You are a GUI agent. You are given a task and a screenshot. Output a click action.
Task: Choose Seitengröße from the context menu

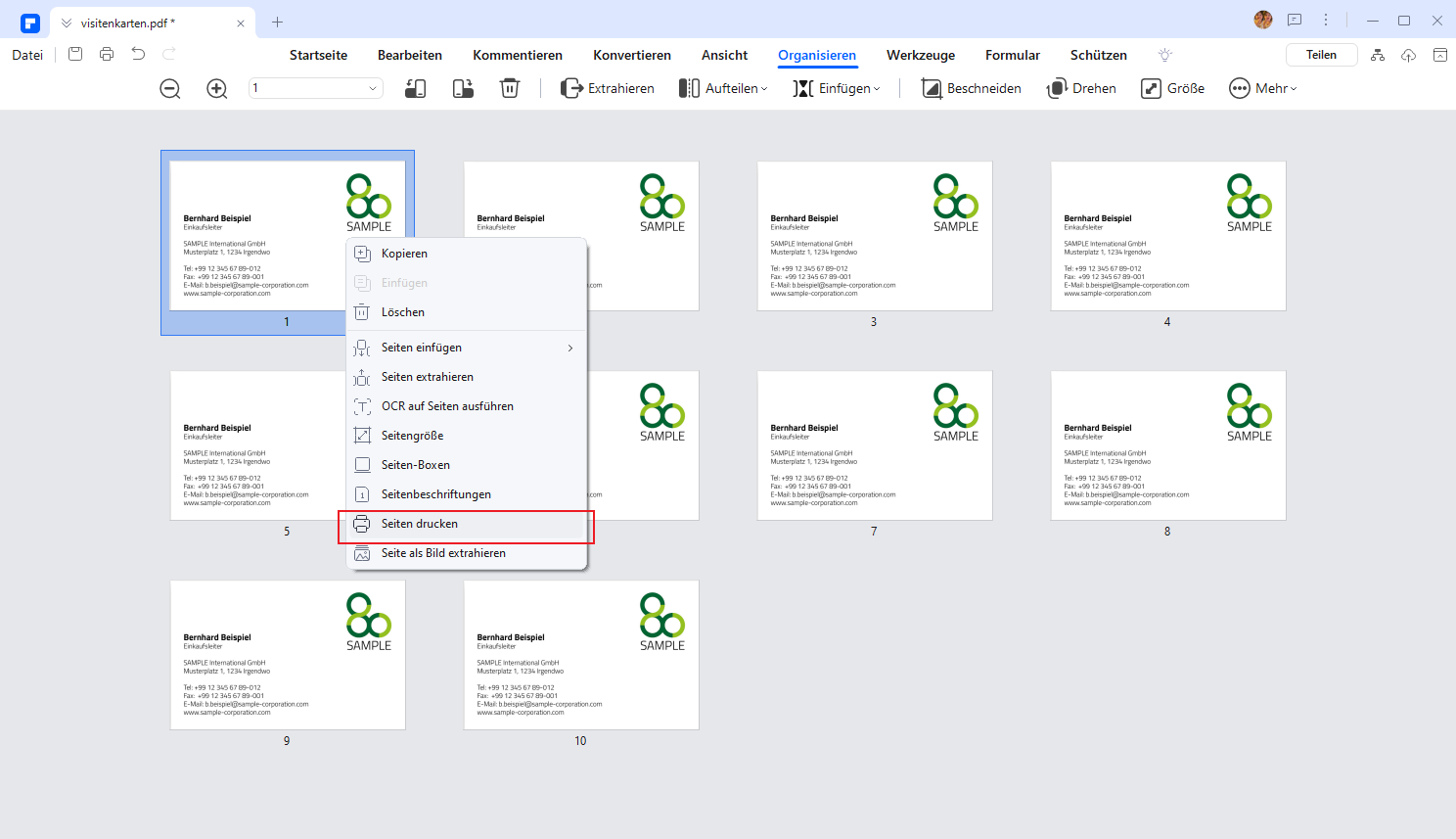click(x=467, y=436)
